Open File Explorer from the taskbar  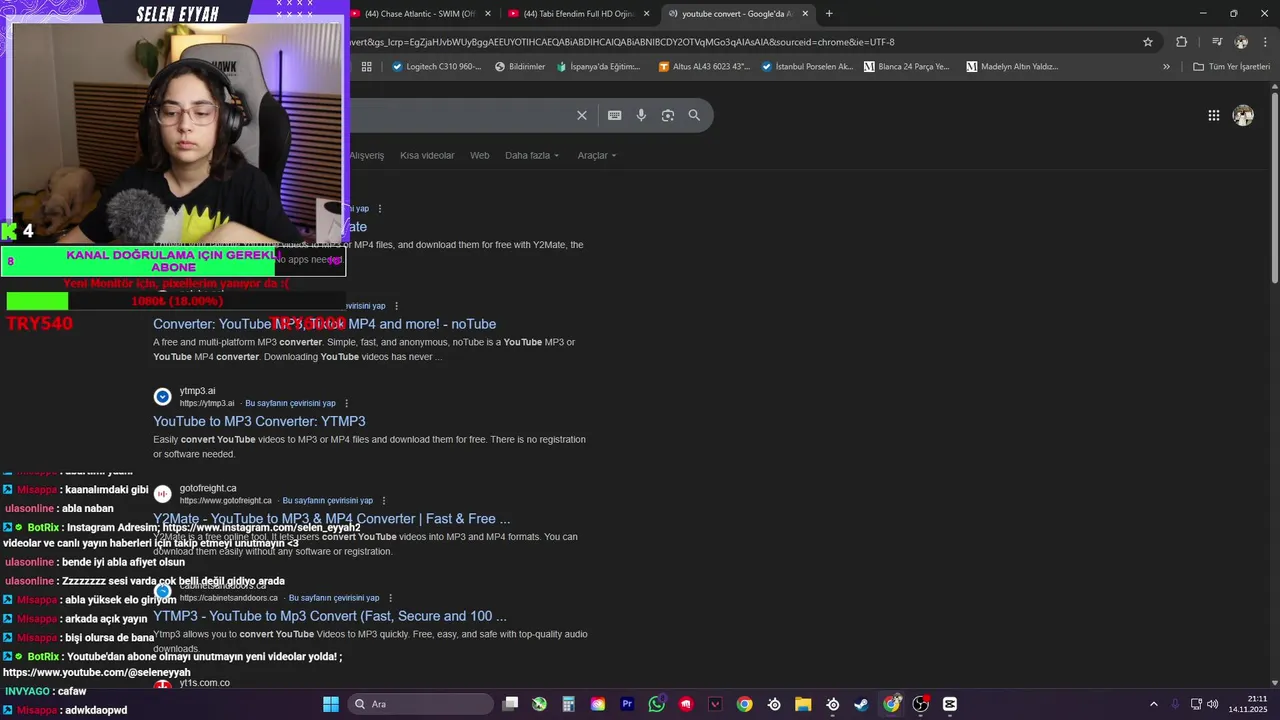[803, 704]
